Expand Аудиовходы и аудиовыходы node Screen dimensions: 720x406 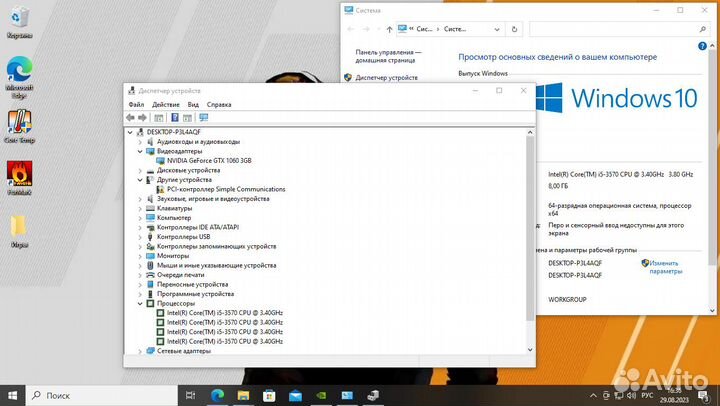140,142
